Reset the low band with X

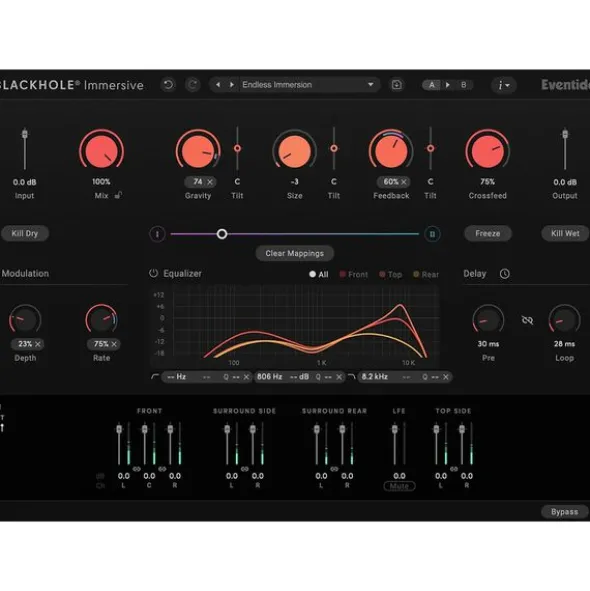coord(246,377)
